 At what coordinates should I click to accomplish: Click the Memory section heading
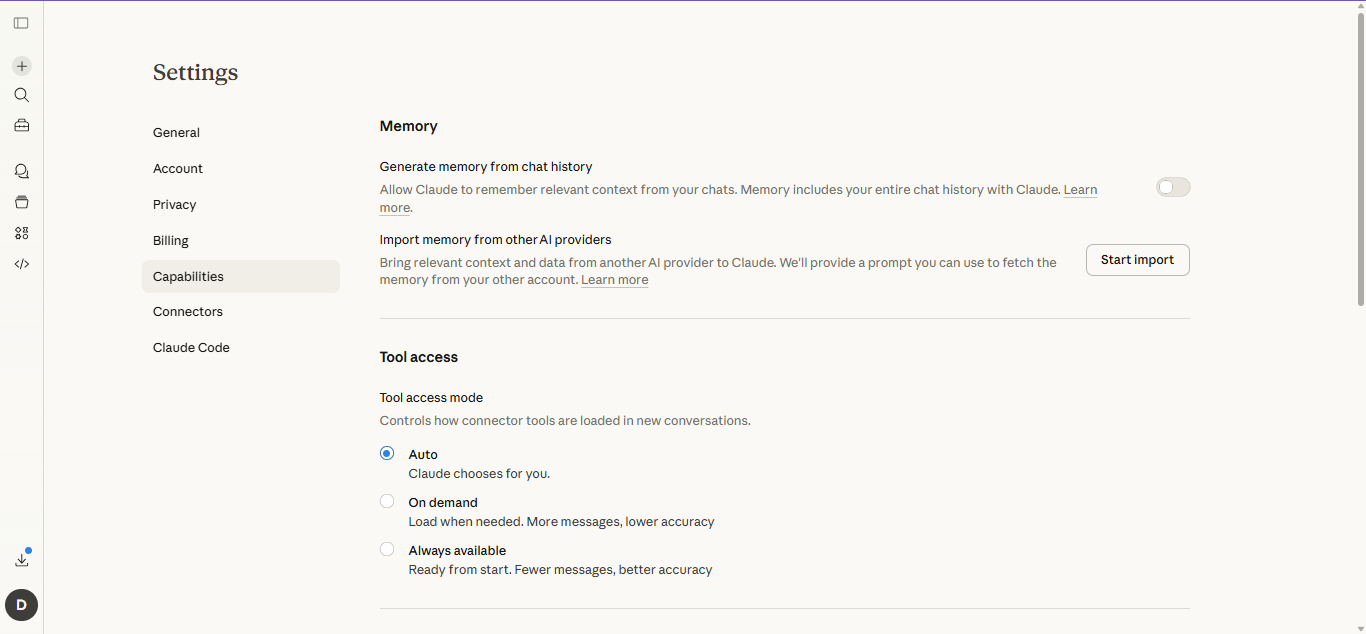(x=409, y=126)
